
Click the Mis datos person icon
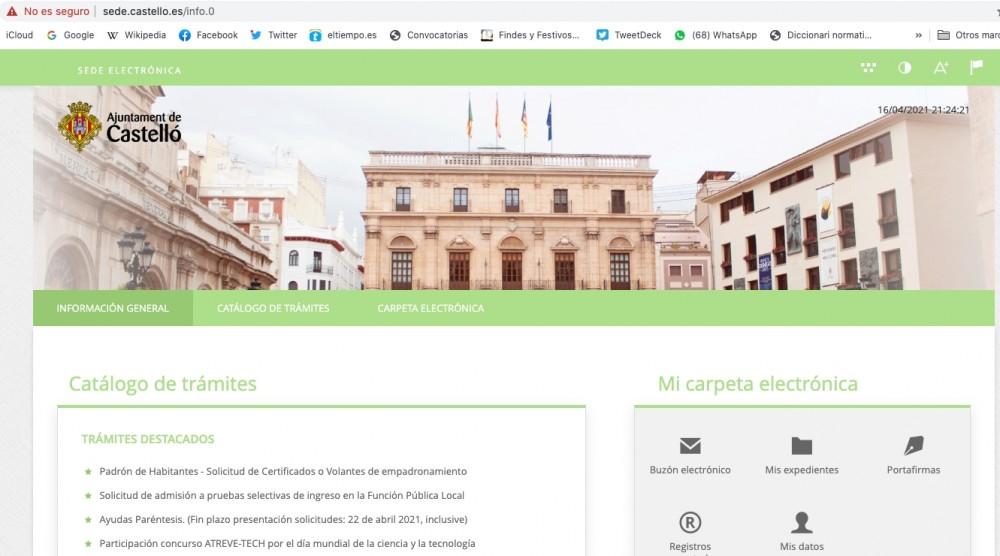[x=801, y=522]
